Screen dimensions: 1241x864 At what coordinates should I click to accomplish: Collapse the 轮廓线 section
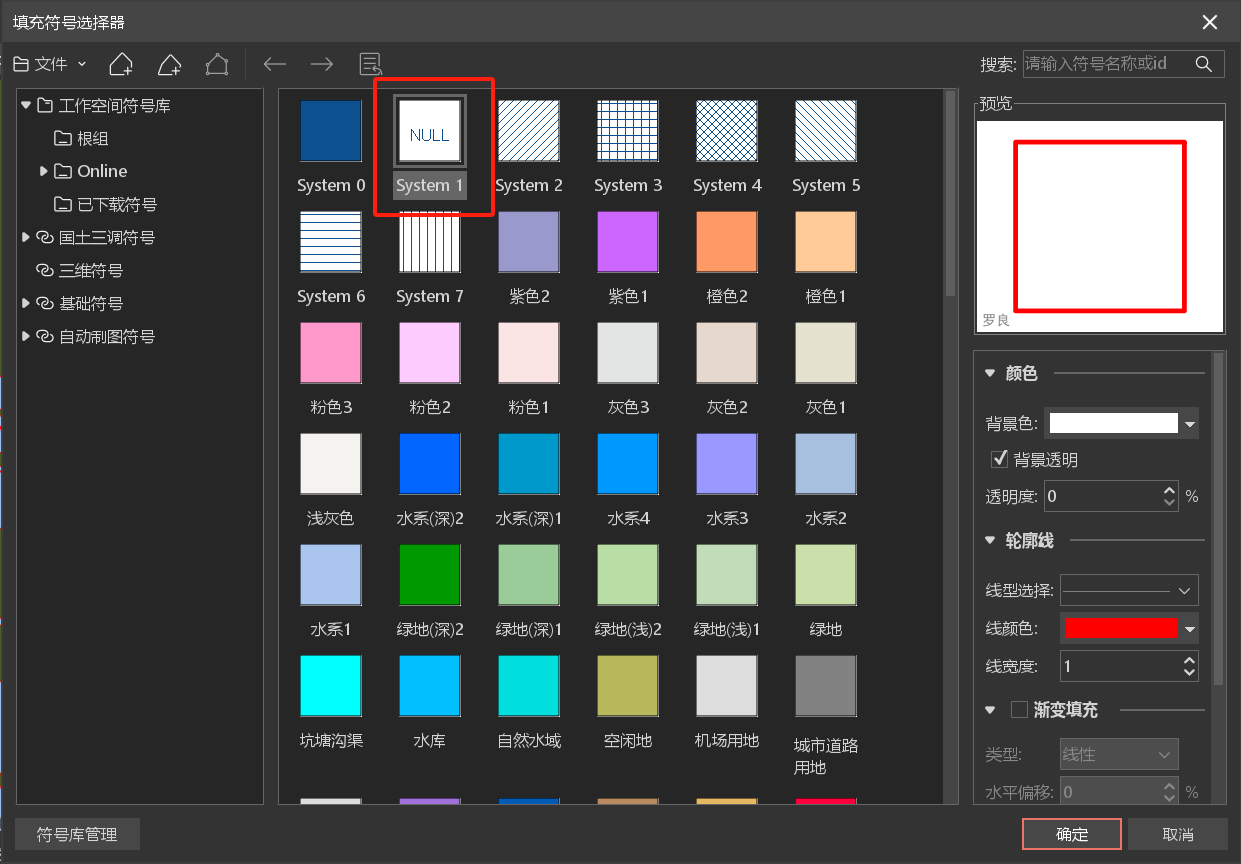pyautogui.click(x=990, y=540)
